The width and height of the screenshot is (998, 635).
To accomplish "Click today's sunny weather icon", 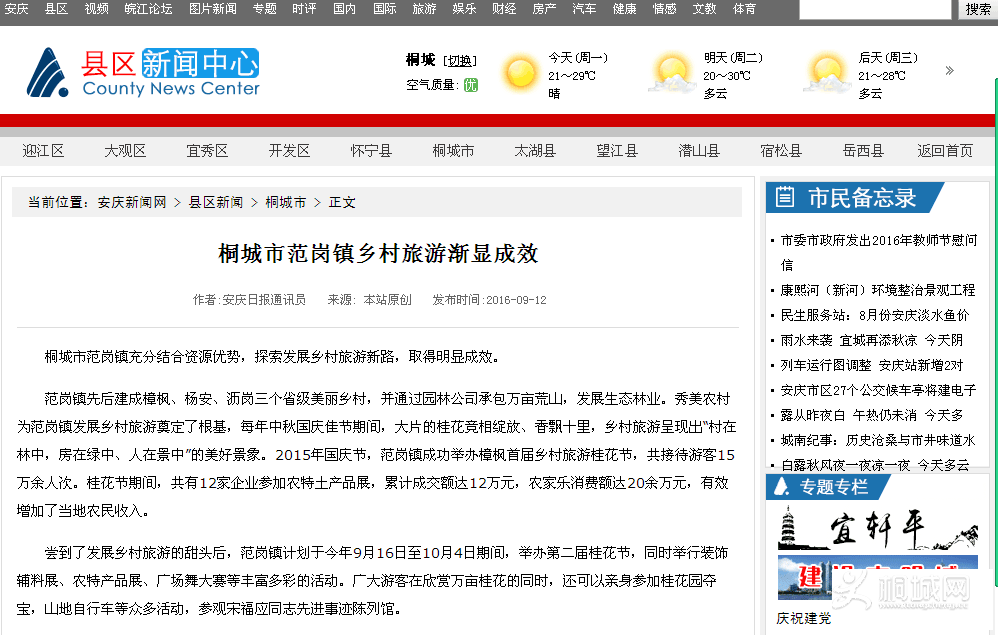I will pyautogui.click(x=521, y=74).
